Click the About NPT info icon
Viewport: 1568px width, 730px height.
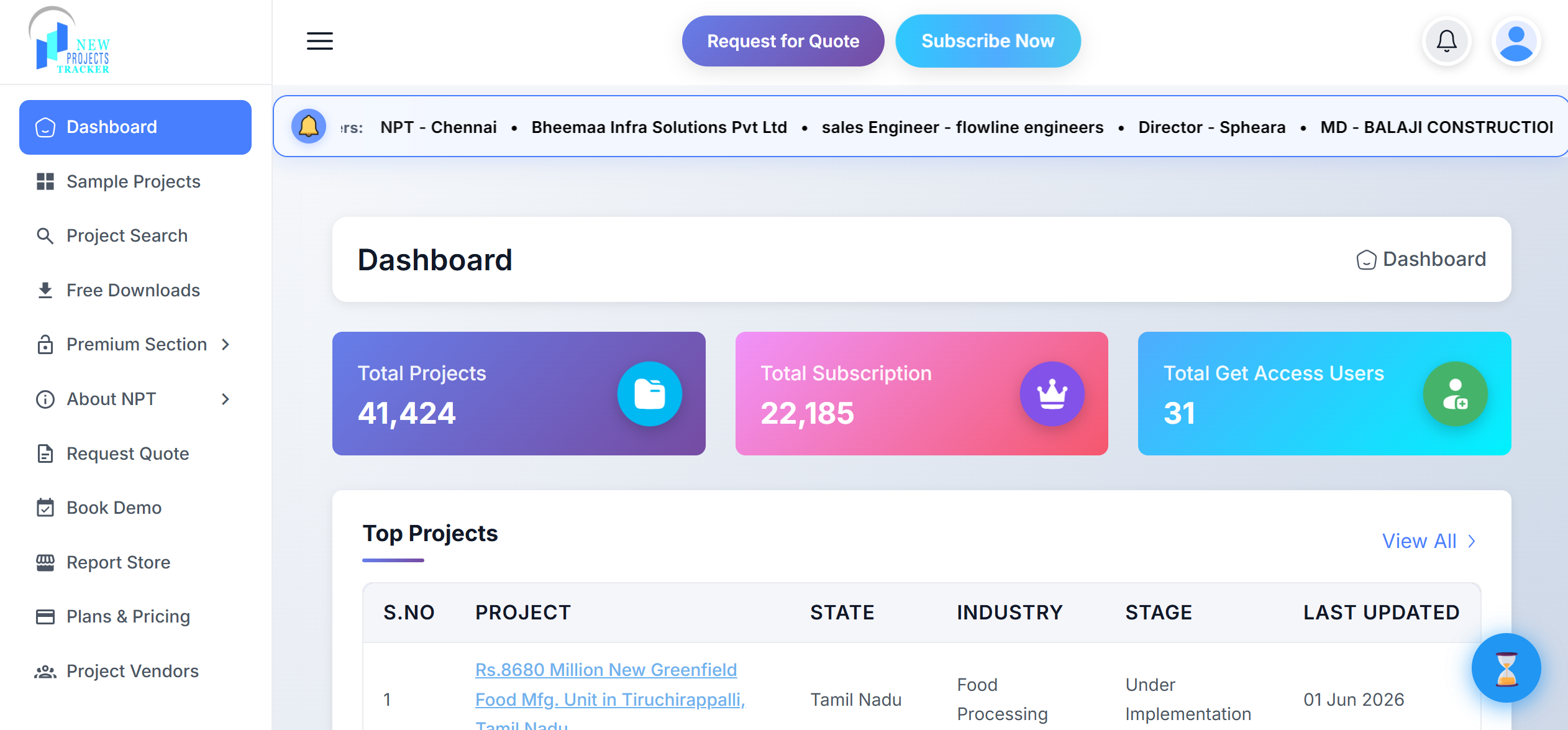tap(45, 399)
